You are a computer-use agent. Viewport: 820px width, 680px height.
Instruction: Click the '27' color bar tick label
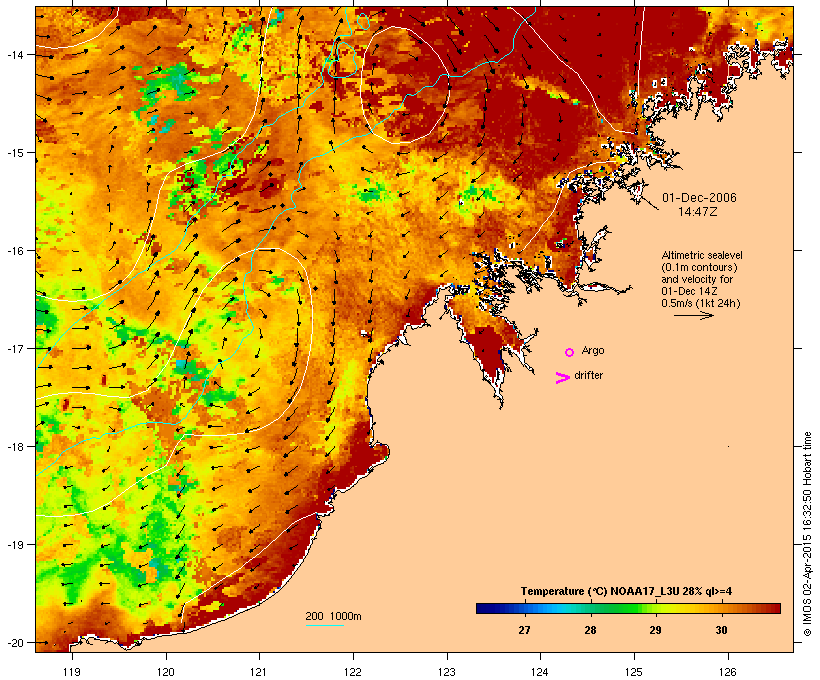(x=525, y=630)
